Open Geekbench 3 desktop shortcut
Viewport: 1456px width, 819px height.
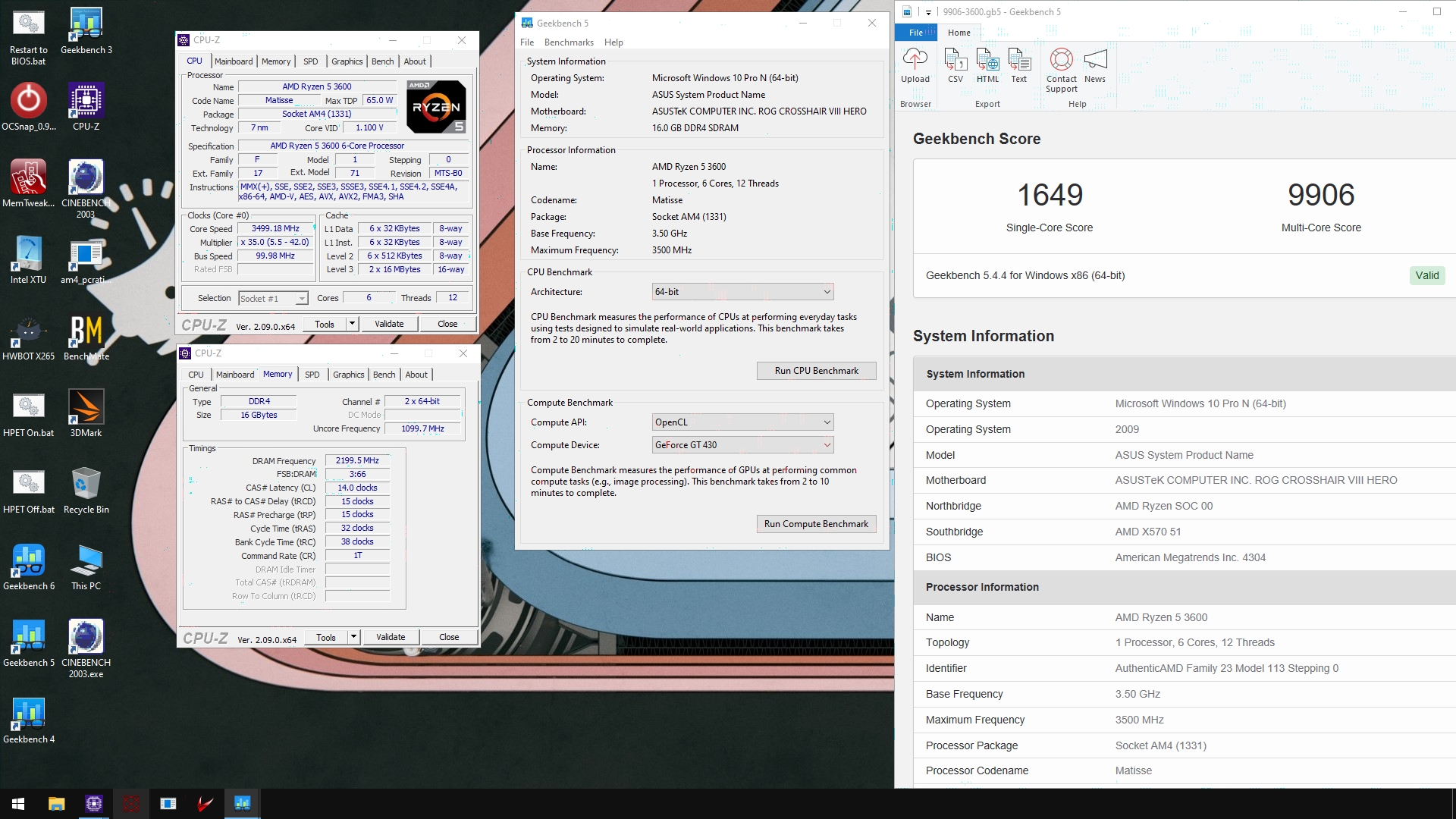pos(86,33)
